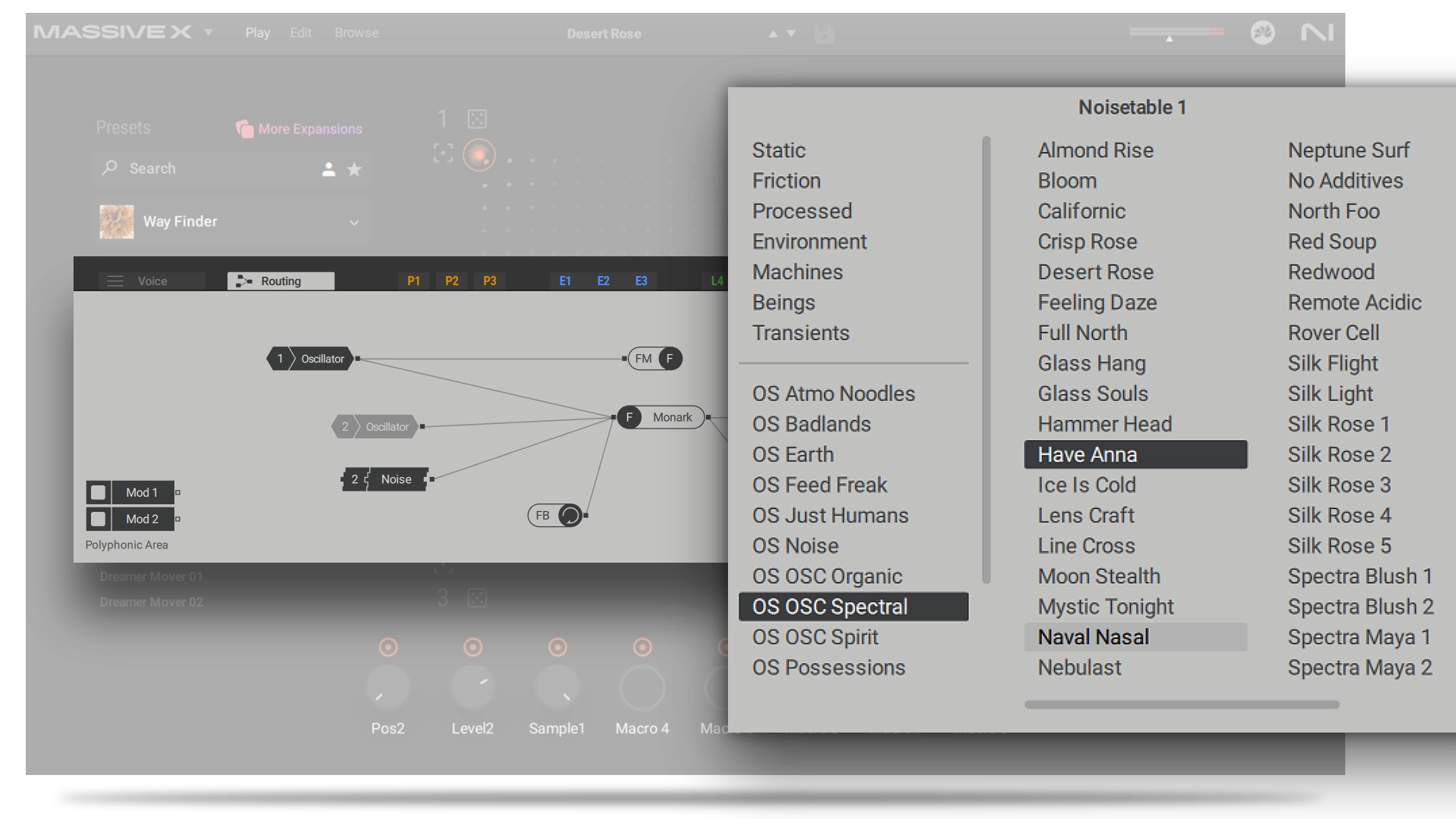The image size is (1456, 819).
Task: Randomize slot 3 with the dice icon
Action: pyautogui.click(x=477, y=598)
